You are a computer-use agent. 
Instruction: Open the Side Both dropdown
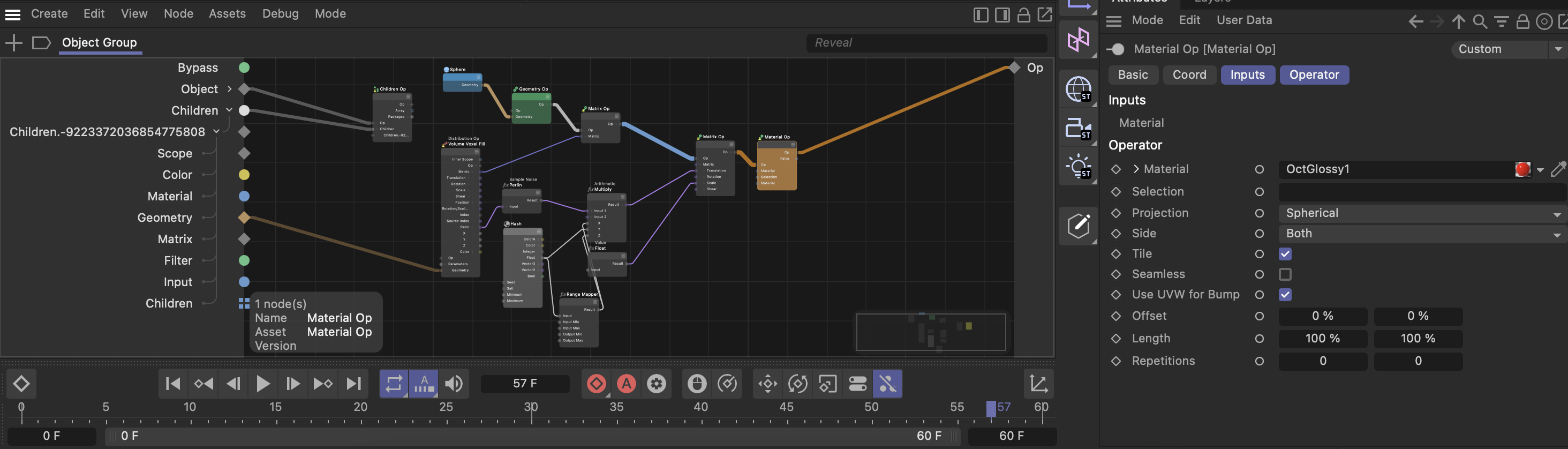pos(1422,234)
